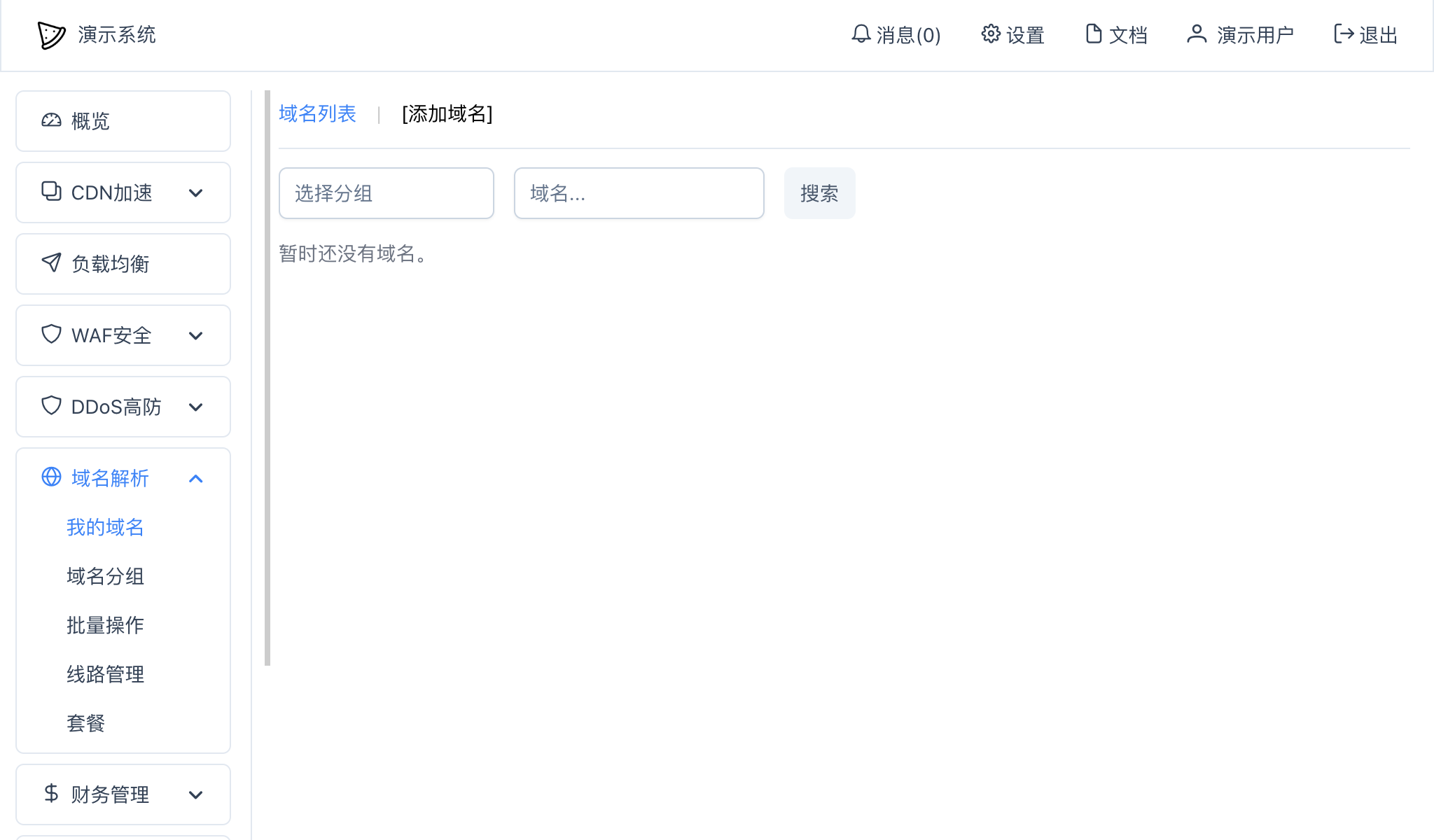Select 域名分组 in the sidebar menu
The height and width of the screenshot is (840, 1434).
(x=105, y=577)
